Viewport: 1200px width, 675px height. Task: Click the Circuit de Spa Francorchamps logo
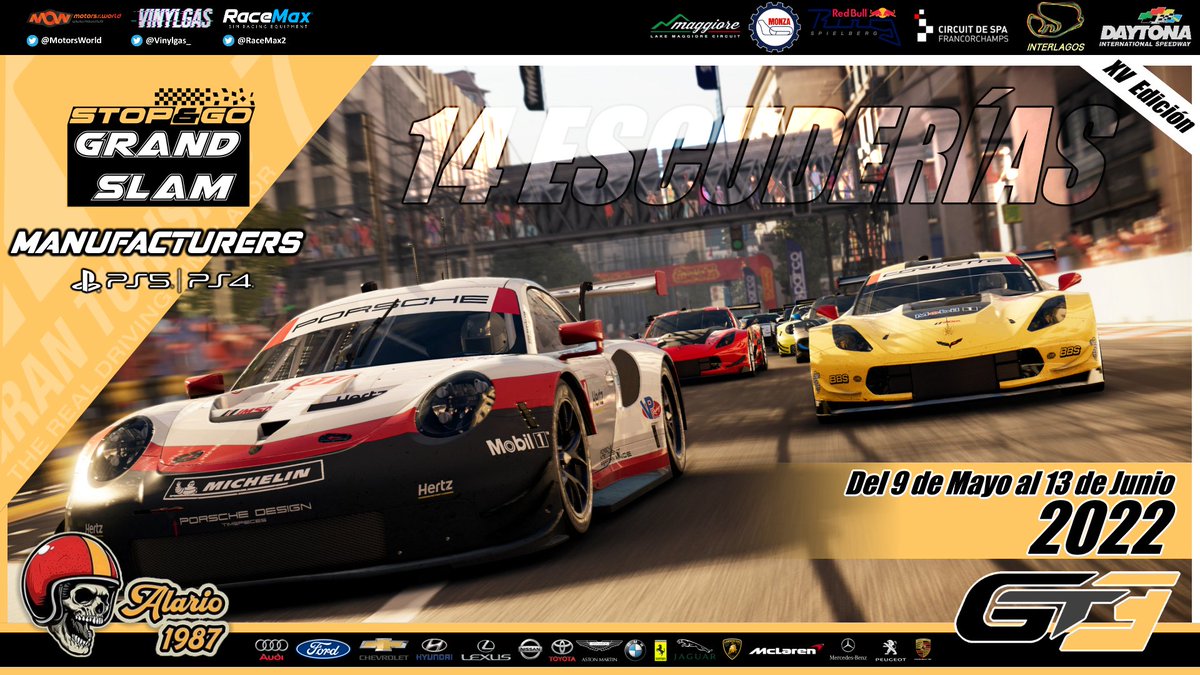pos(960,27)
